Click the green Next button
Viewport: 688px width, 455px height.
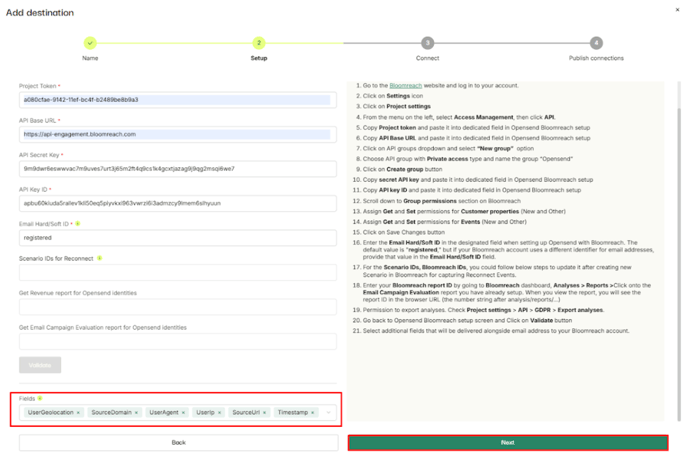tap(507, 442)
